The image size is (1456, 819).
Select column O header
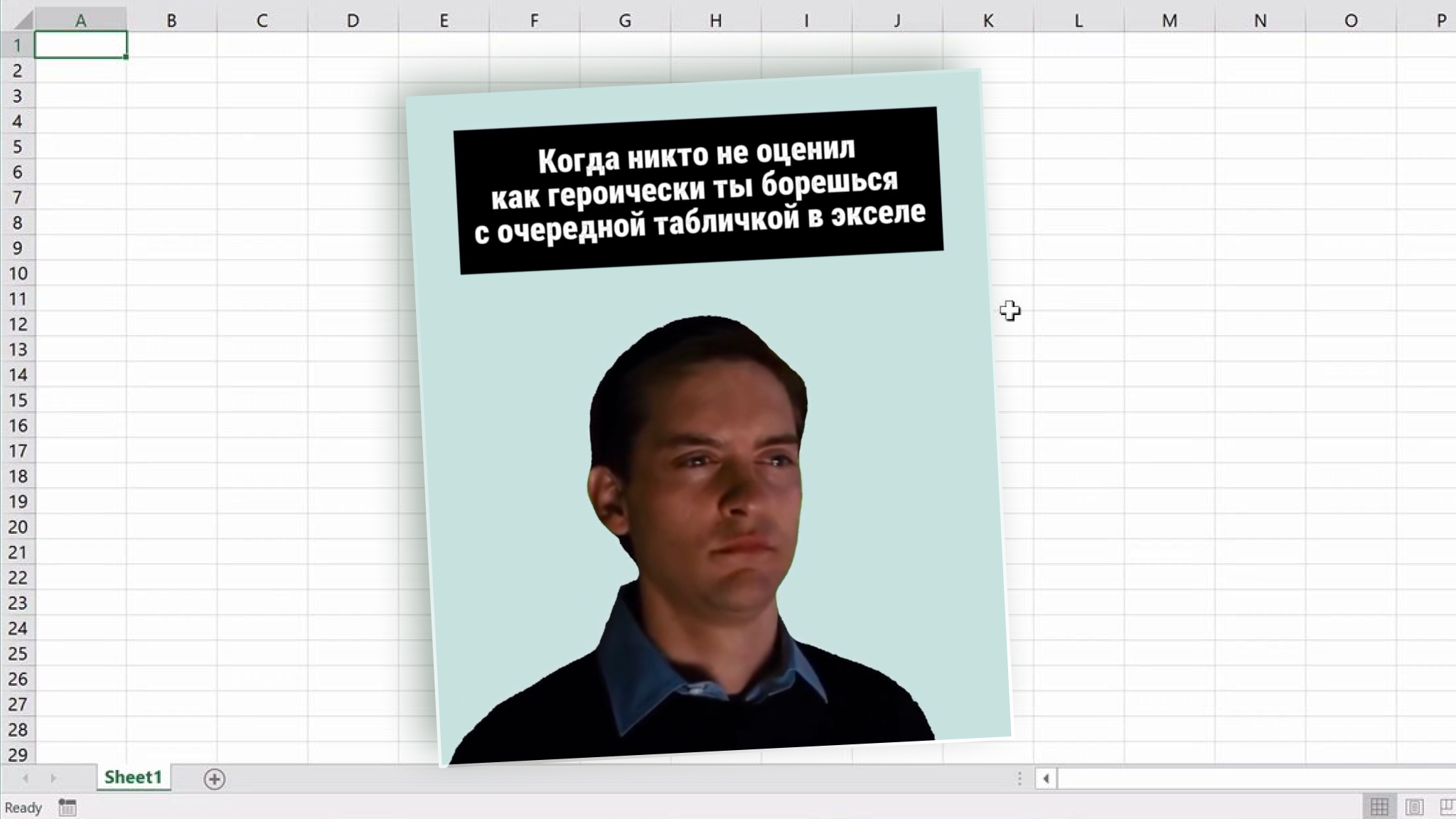(1350, 21)
